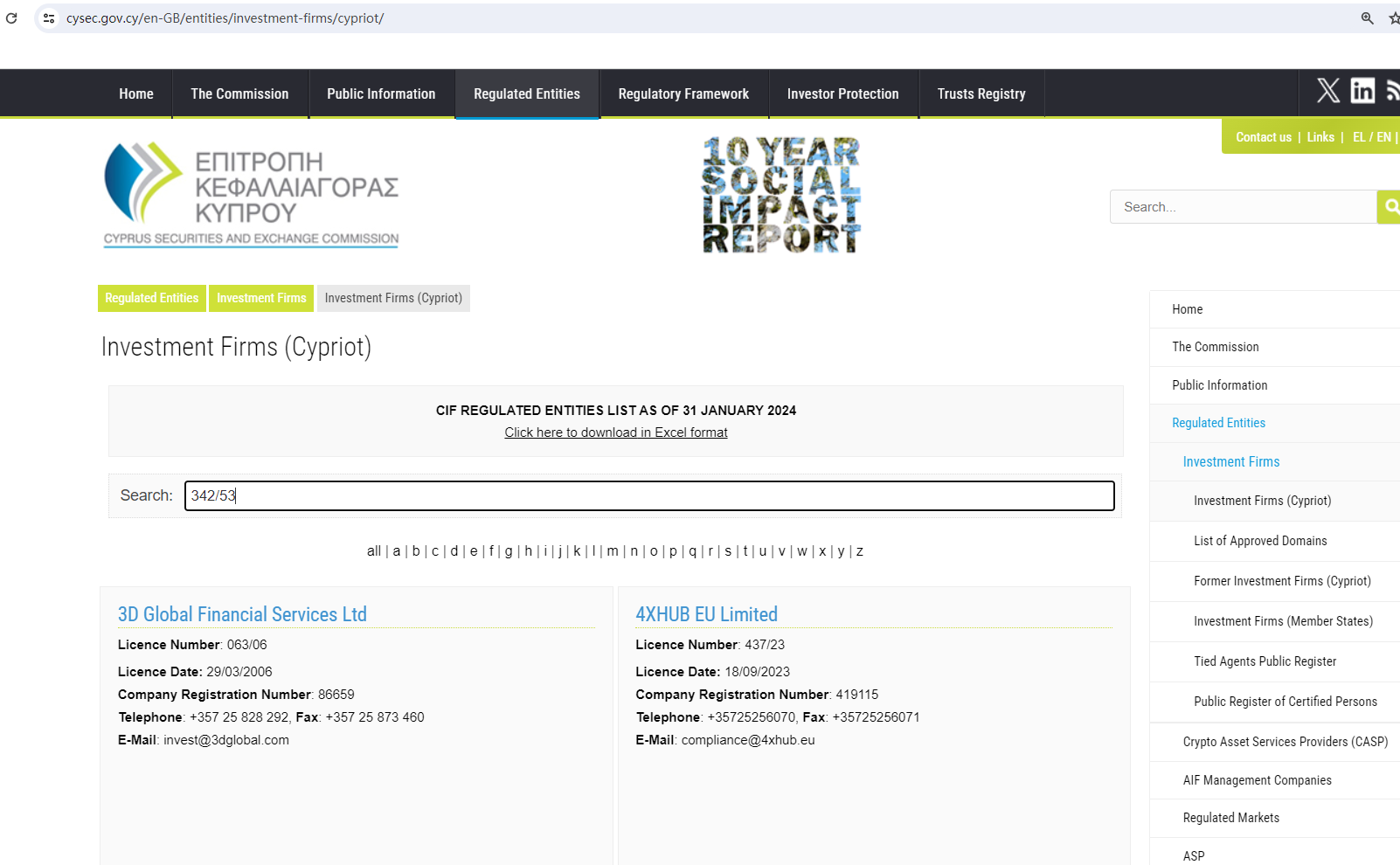The height and width of the screenshot is (865, 1400).
Task: Open CySEC's LinkedIn page
Action: tap(1362, 90)
